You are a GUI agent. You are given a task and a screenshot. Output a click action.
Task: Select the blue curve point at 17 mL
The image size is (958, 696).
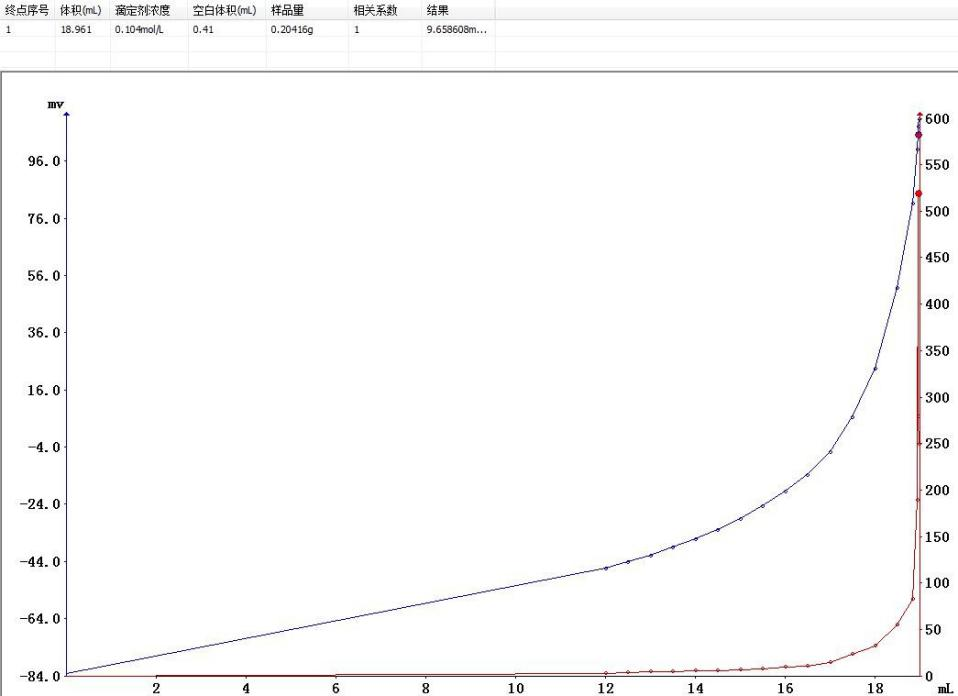click(x=830, y=452)
